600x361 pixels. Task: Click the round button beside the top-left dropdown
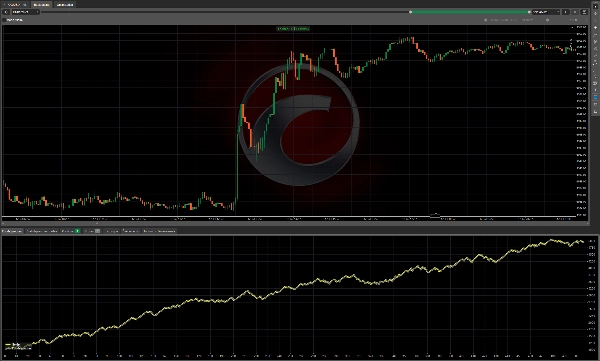6,12
